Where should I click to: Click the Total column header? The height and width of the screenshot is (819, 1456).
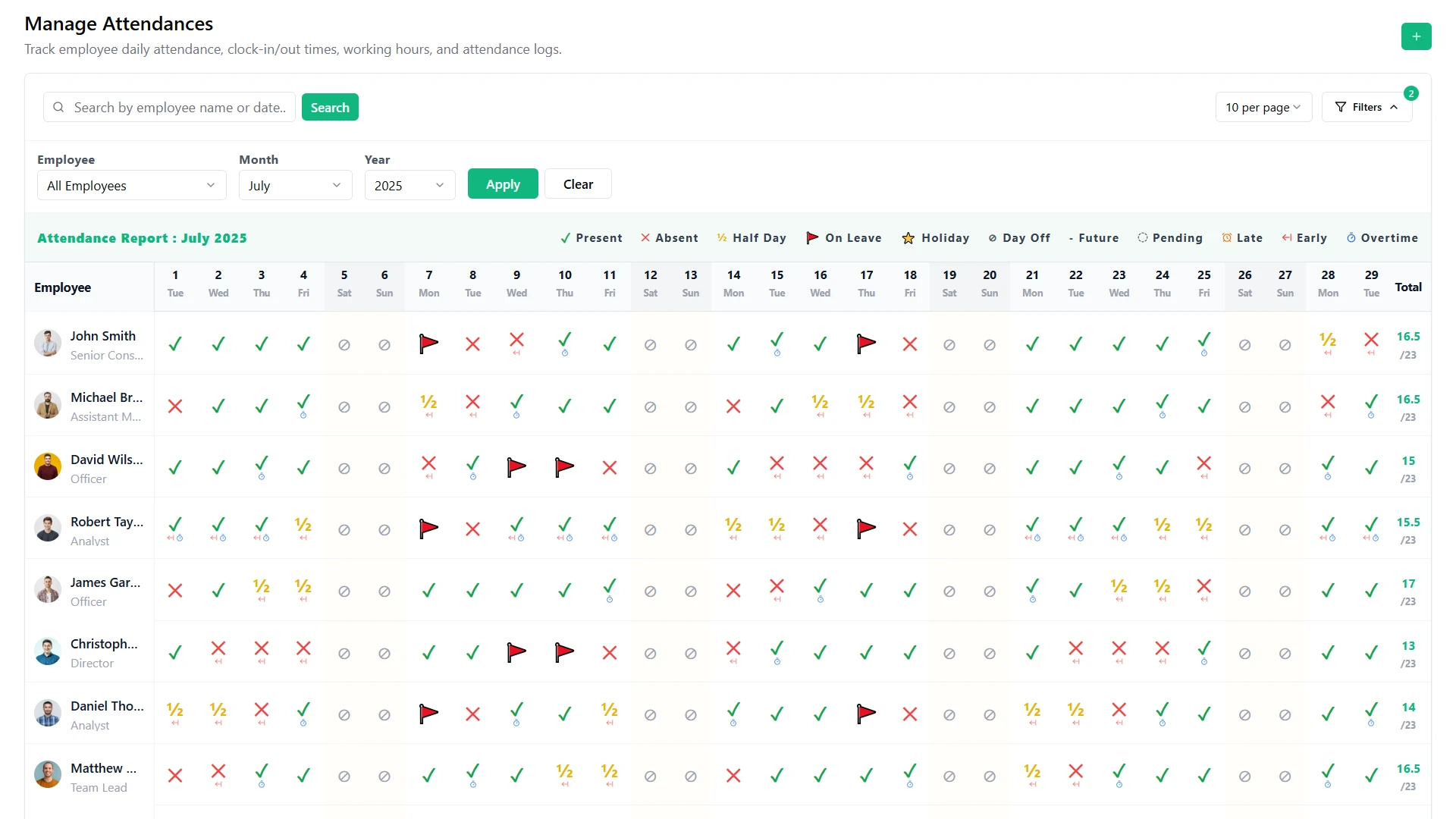(x=1408, y=287)
